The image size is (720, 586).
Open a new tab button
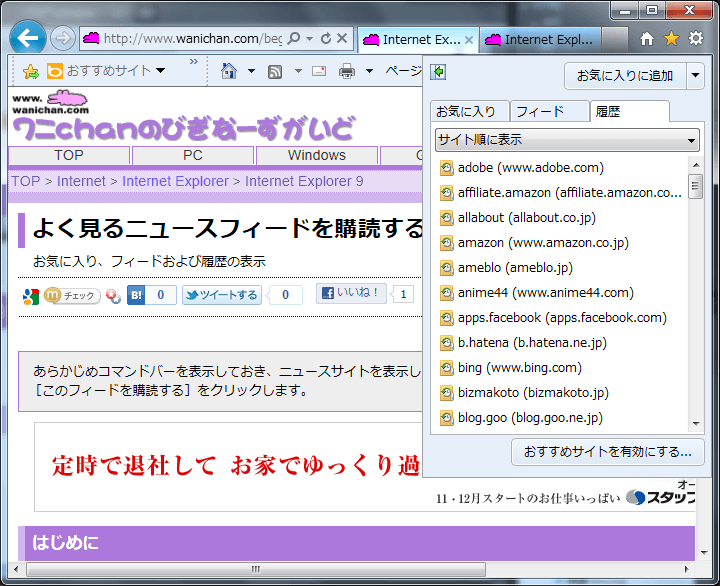(x=614, y=40)
